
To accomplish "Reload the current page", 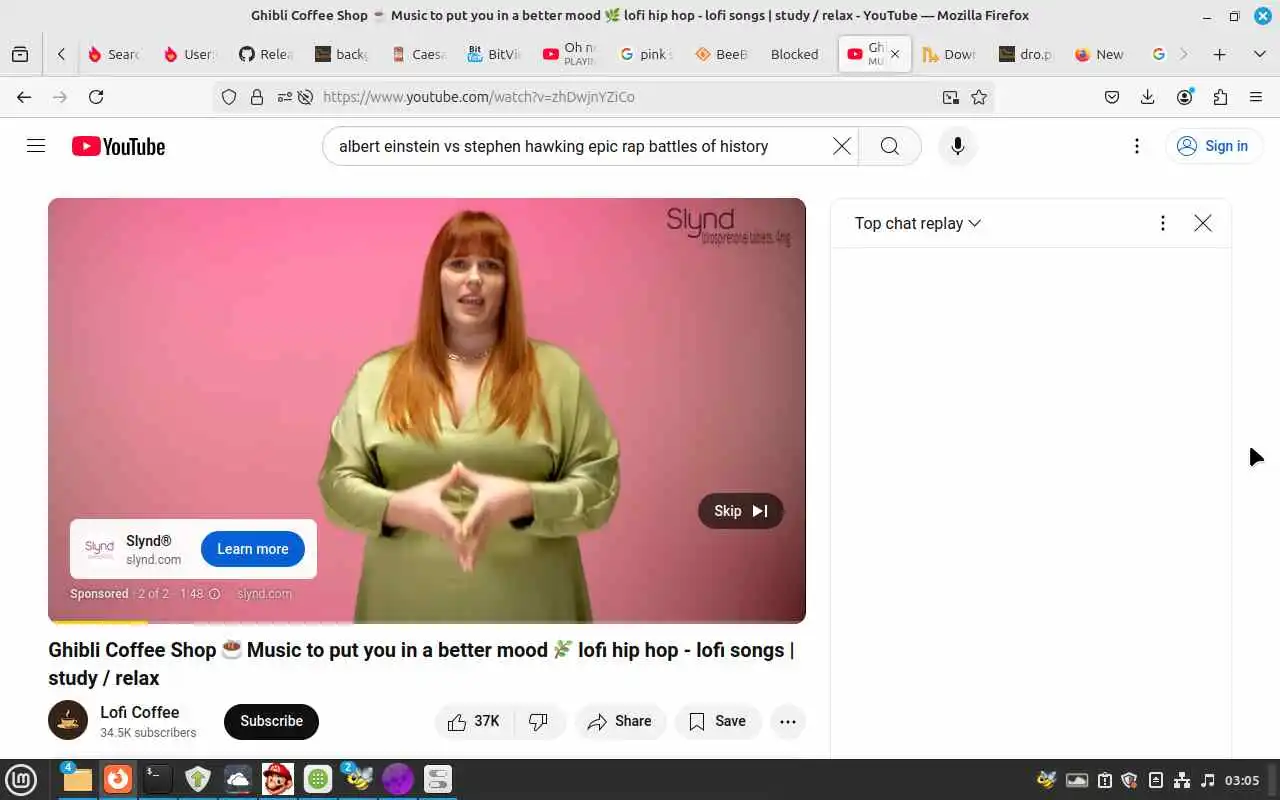I will click(x=96, y=97).
